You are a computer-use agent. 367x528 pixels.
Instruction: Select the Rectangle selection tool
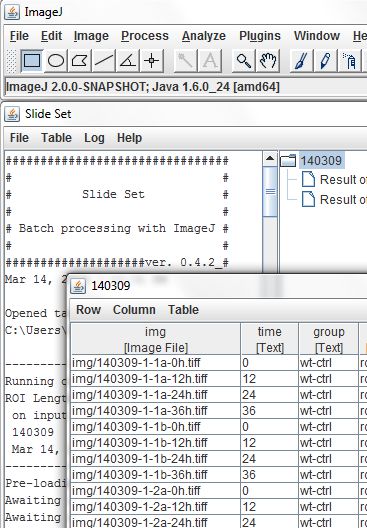pyautogui.click(x=32, y=61)
